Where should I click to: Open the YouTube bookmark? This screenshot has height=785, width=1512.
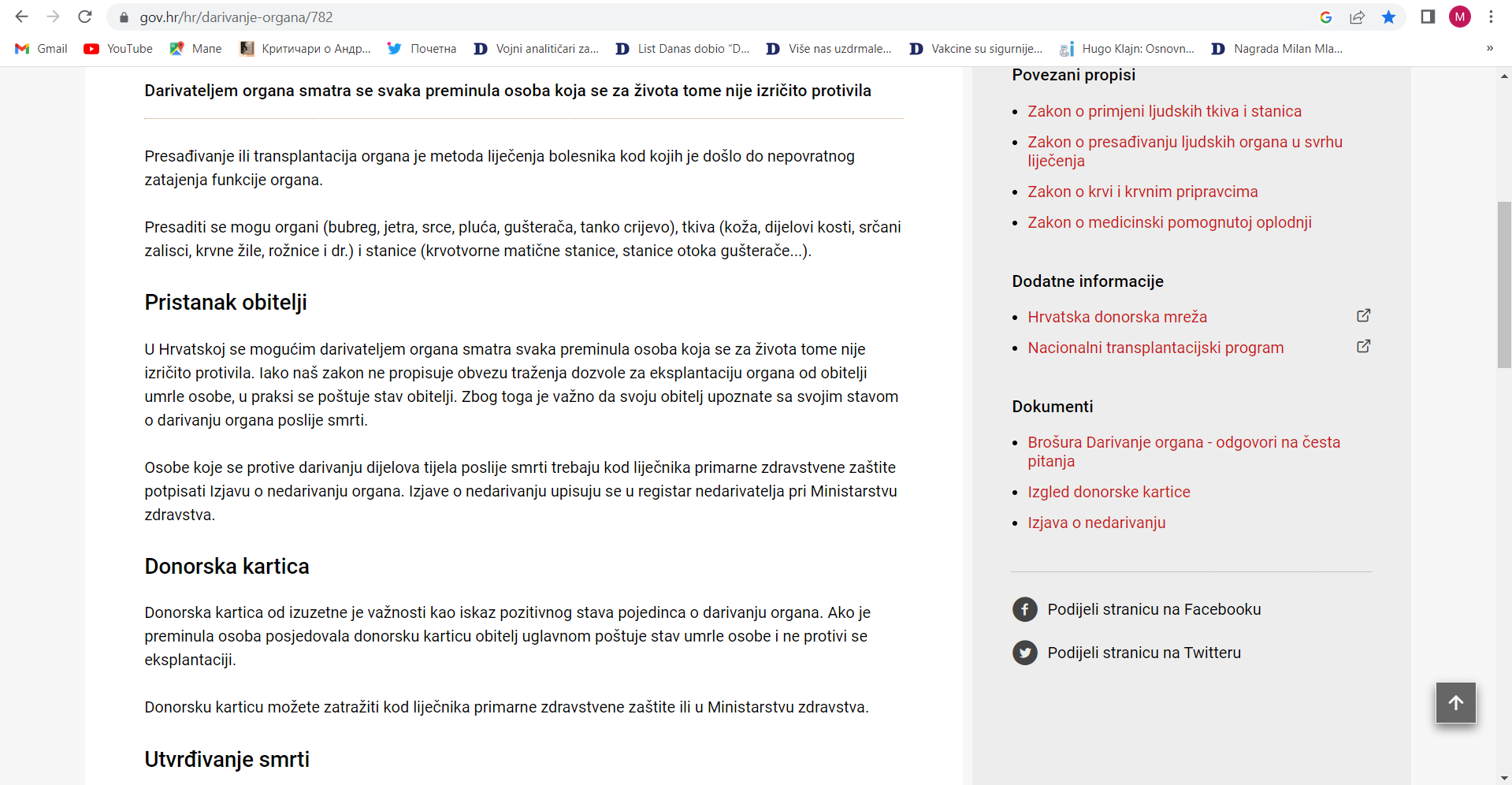click(117, 48)
